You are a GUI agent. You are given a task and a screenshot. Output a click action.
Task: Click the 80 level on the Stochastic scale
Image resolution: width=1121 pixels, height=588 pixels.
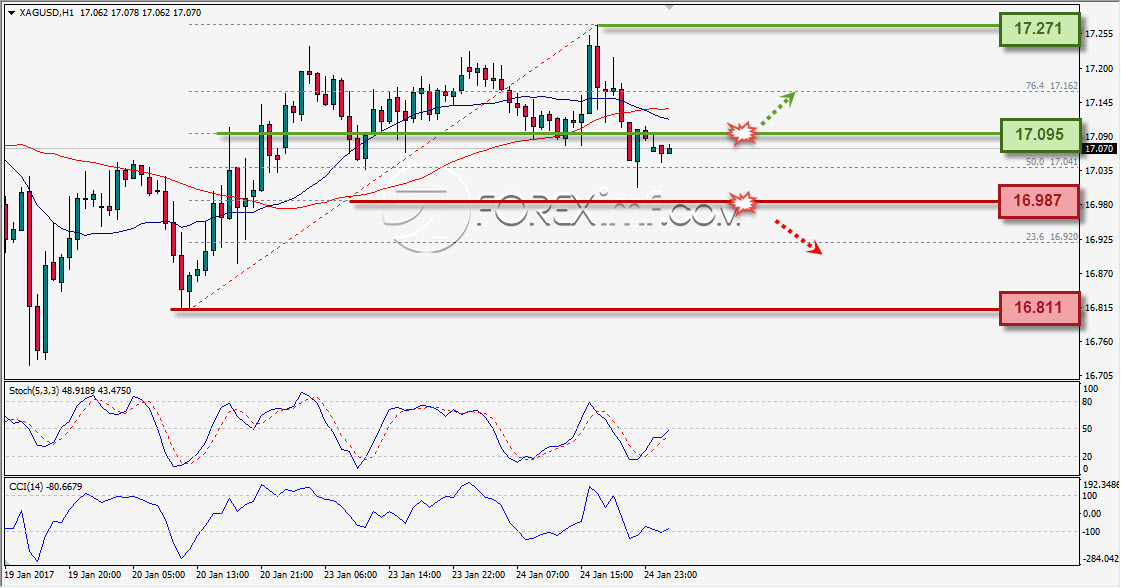tap(1089, 402)
